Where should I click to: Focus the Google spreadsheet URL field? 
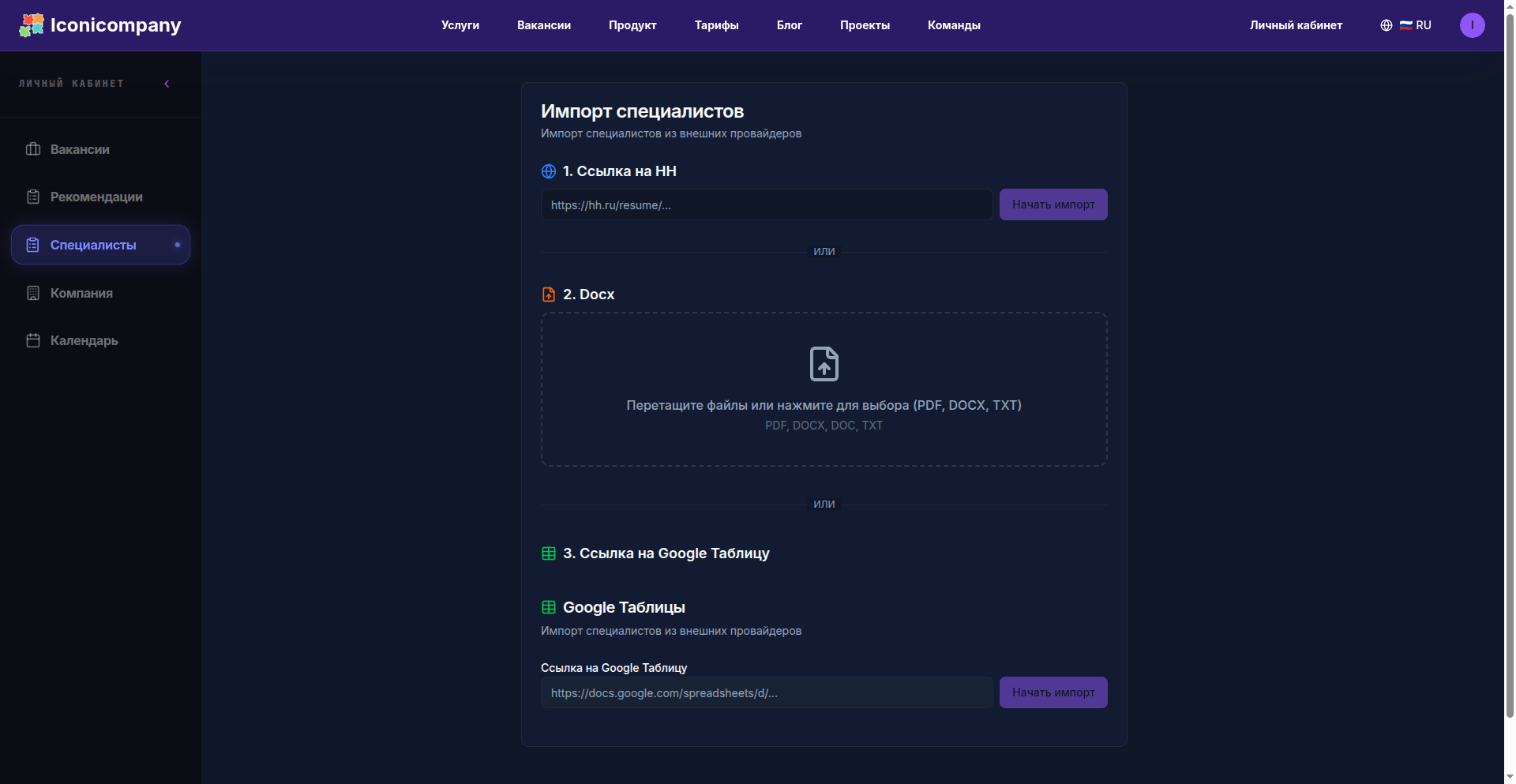(x=767, y=692)
